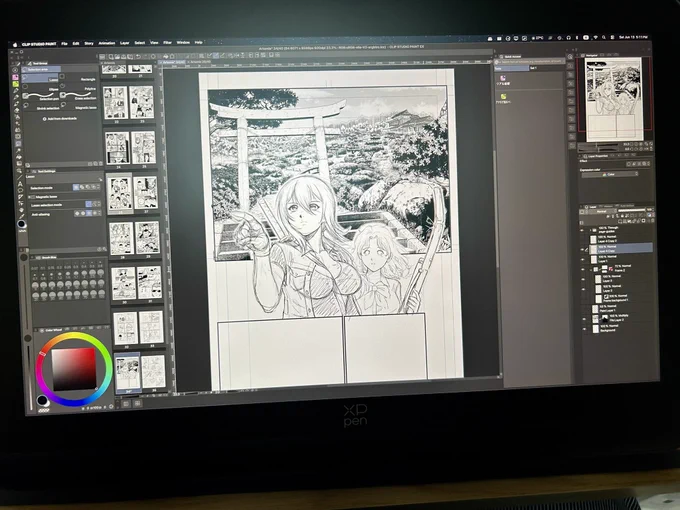Image resolution: width=680 pixels, height=510 pixels.
Task: Select the Text tool in the toolbar
Action: [20, 184]
